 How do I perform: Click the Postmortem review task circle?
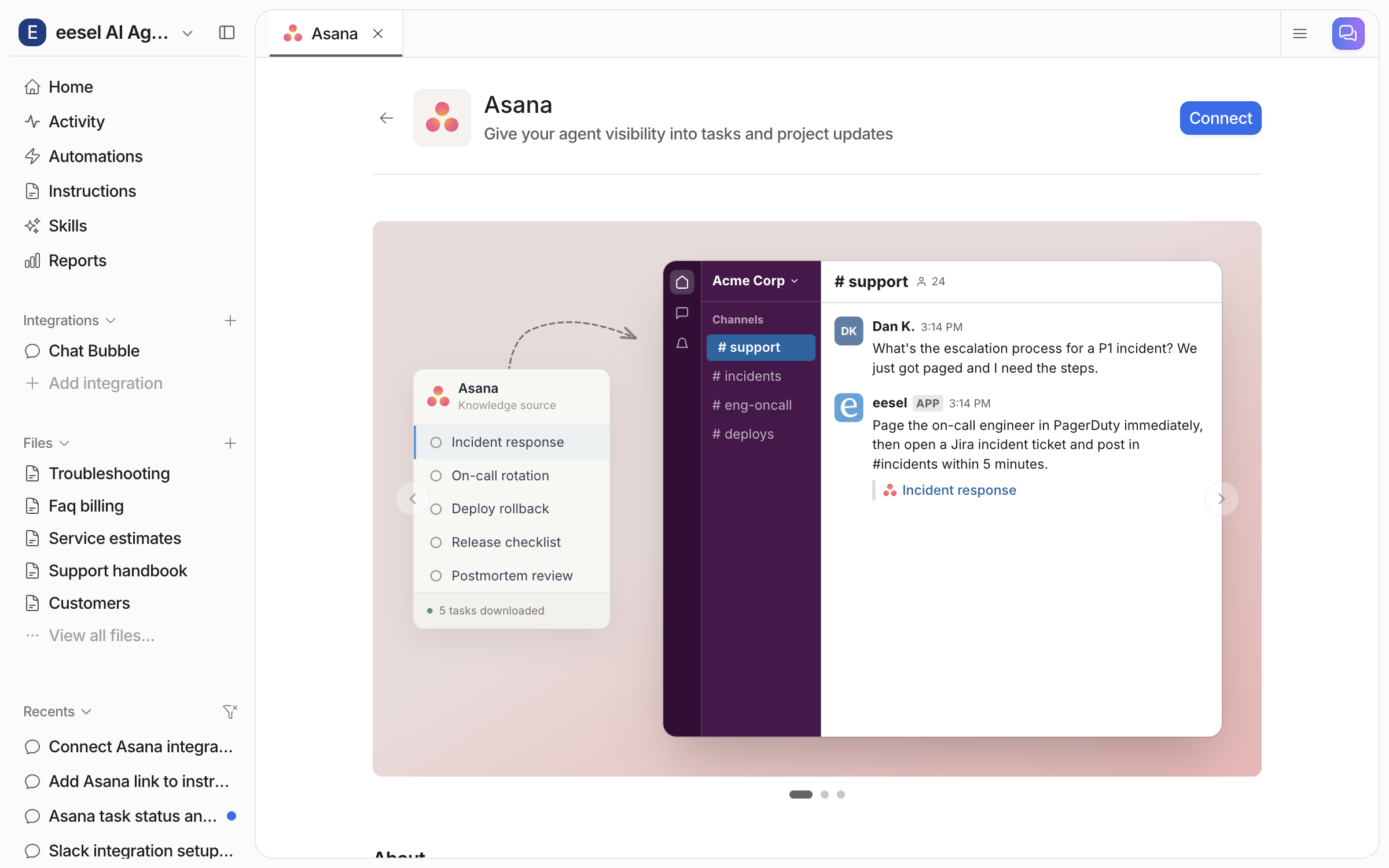(436, 576)
